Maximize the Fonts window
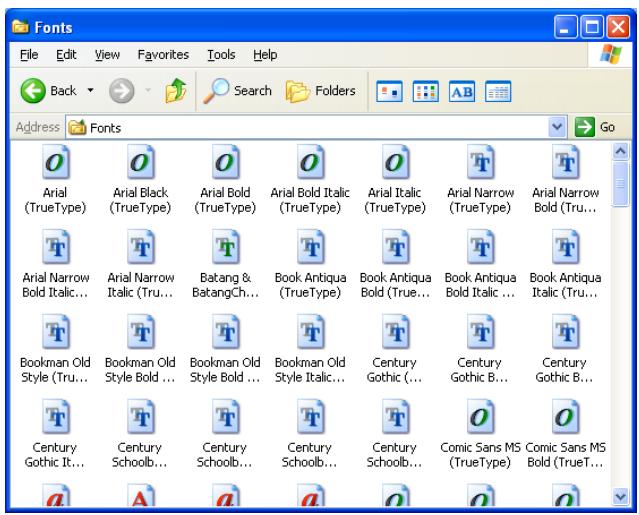Screen dimensions: 639x515 tap(592, 27)
